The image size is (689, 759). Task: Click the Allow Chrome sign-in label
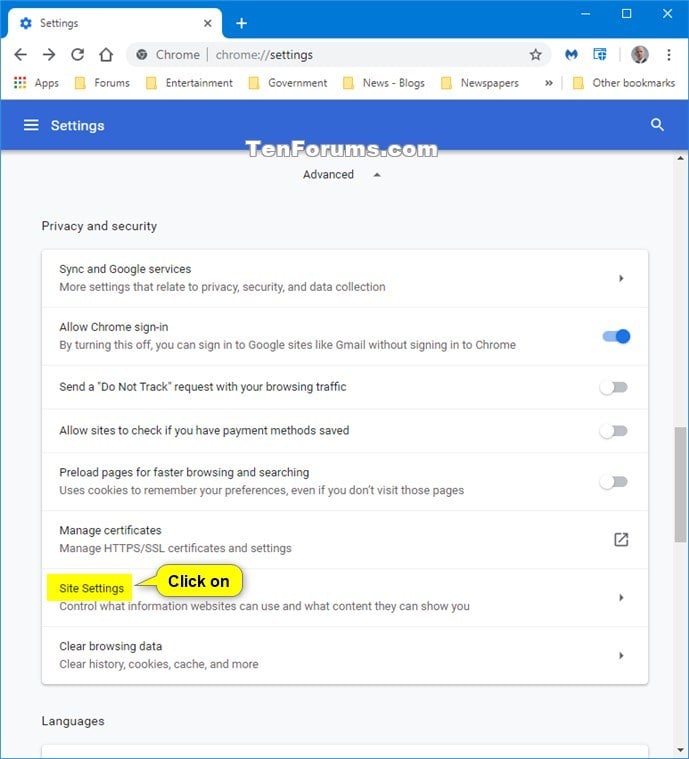[x=114, y=327]
